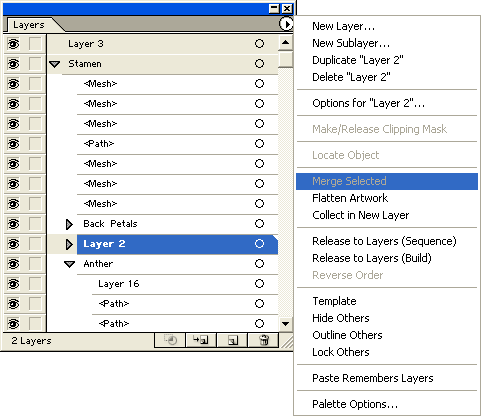Lock the Stamen layer
This screenshot has width=481, height=416.
35,64
